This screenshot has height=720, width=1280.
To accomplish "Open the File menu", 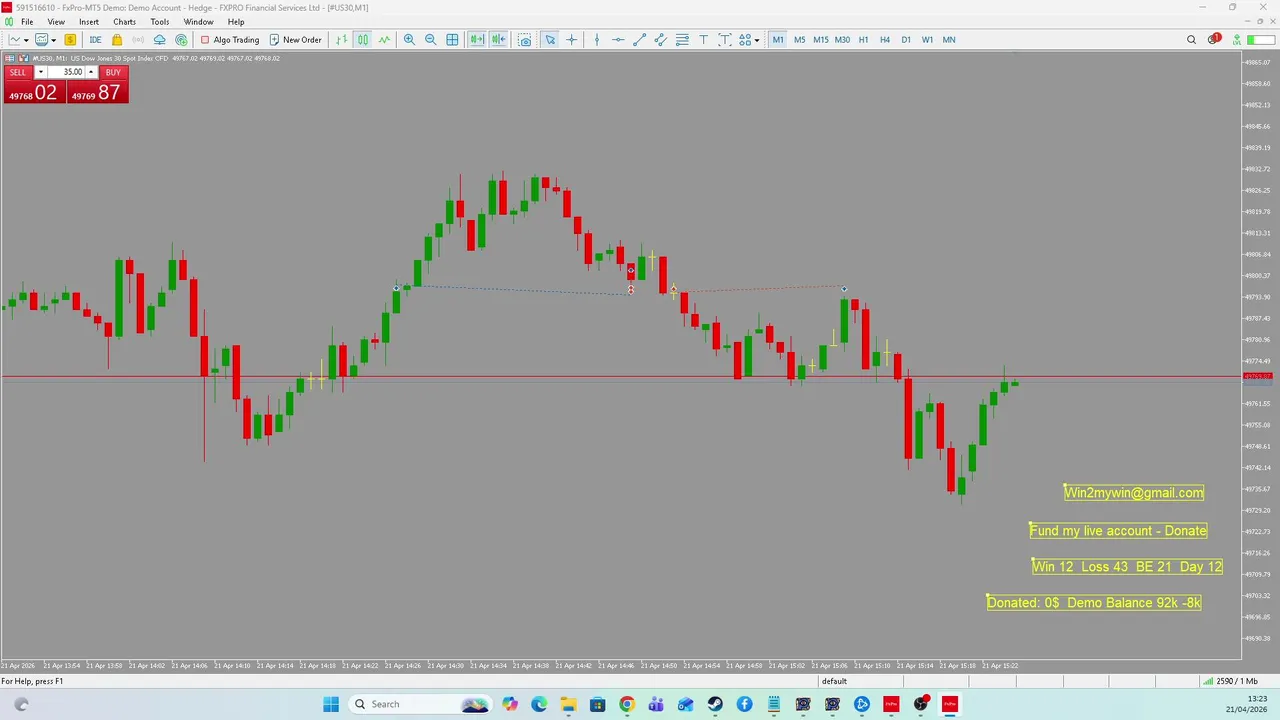I will pyautogui.click(x=27, y=22).
